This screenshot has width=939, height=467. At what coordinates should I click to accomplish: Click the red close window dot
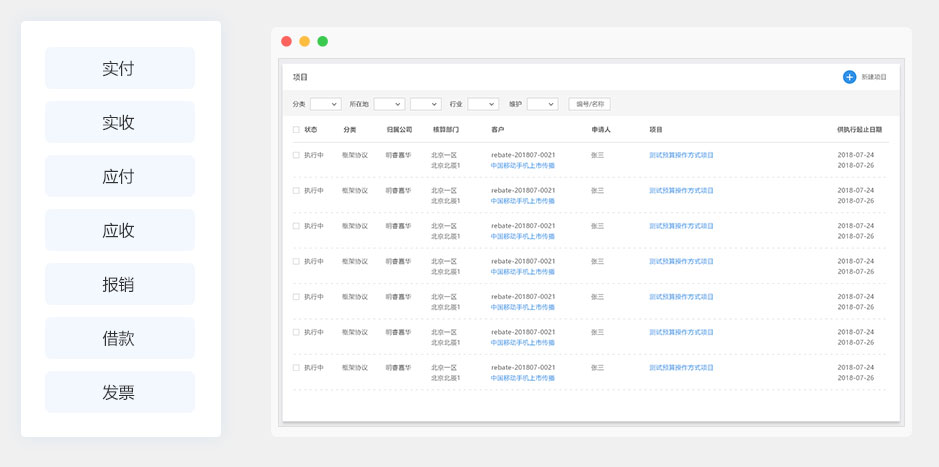pos(286,41)
